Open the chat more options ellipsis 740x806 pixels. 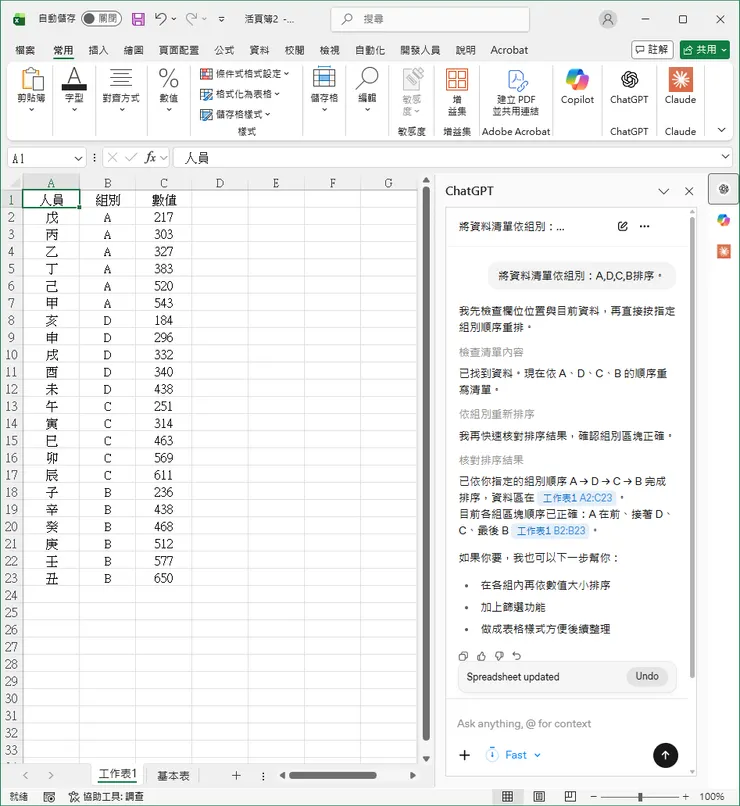pyautogui.click(x=644, y=226)
